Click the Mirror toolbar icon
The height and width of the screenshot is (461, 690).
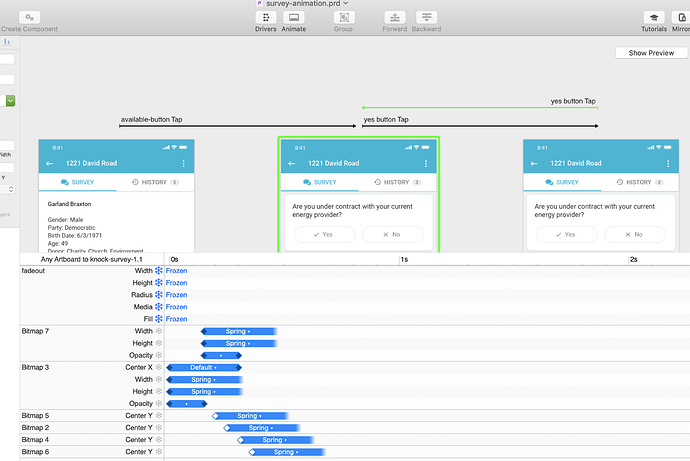681,18
